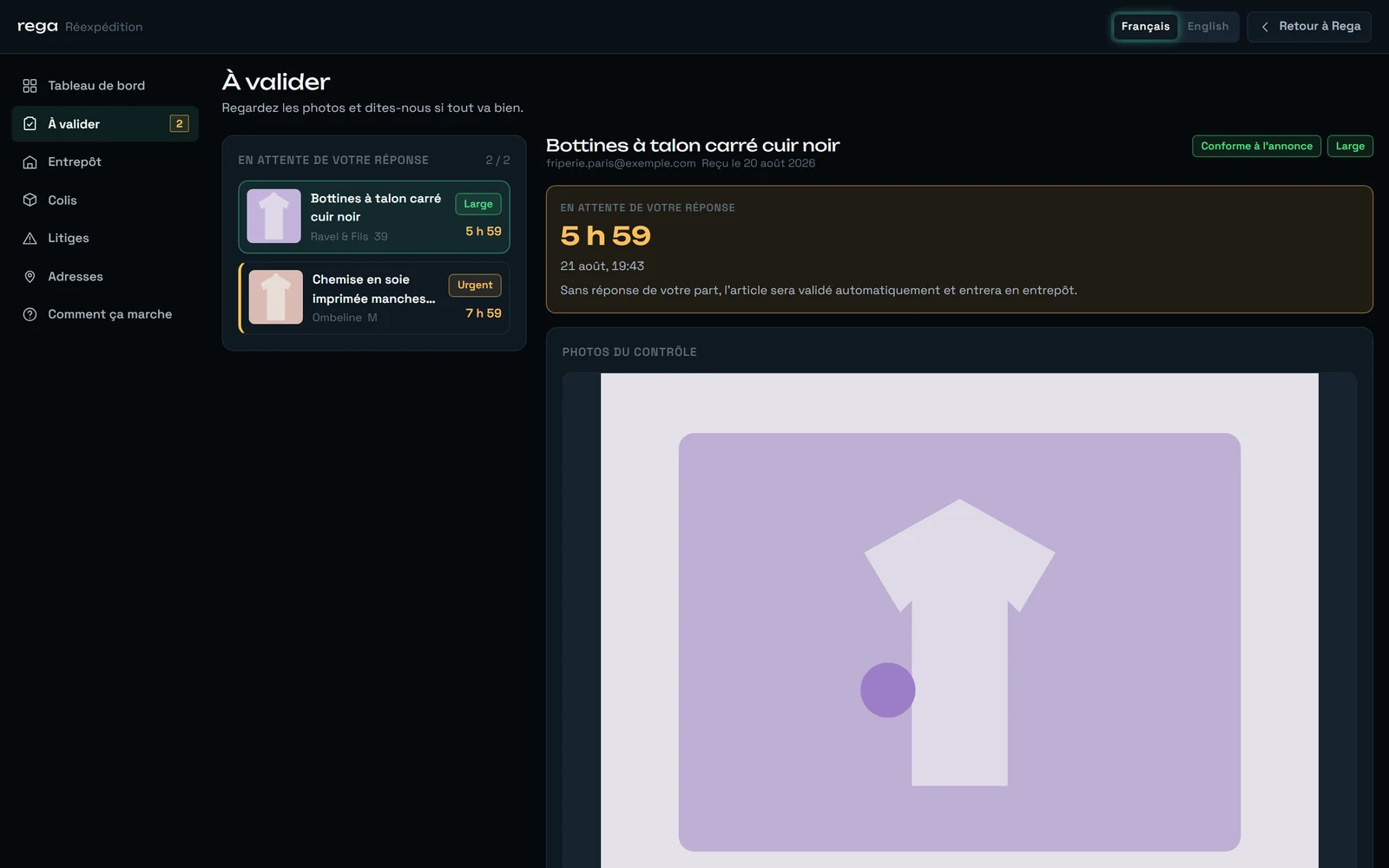Click the 7 h 59 countdown
1389x868 pixels.
[x=484, y=313]
